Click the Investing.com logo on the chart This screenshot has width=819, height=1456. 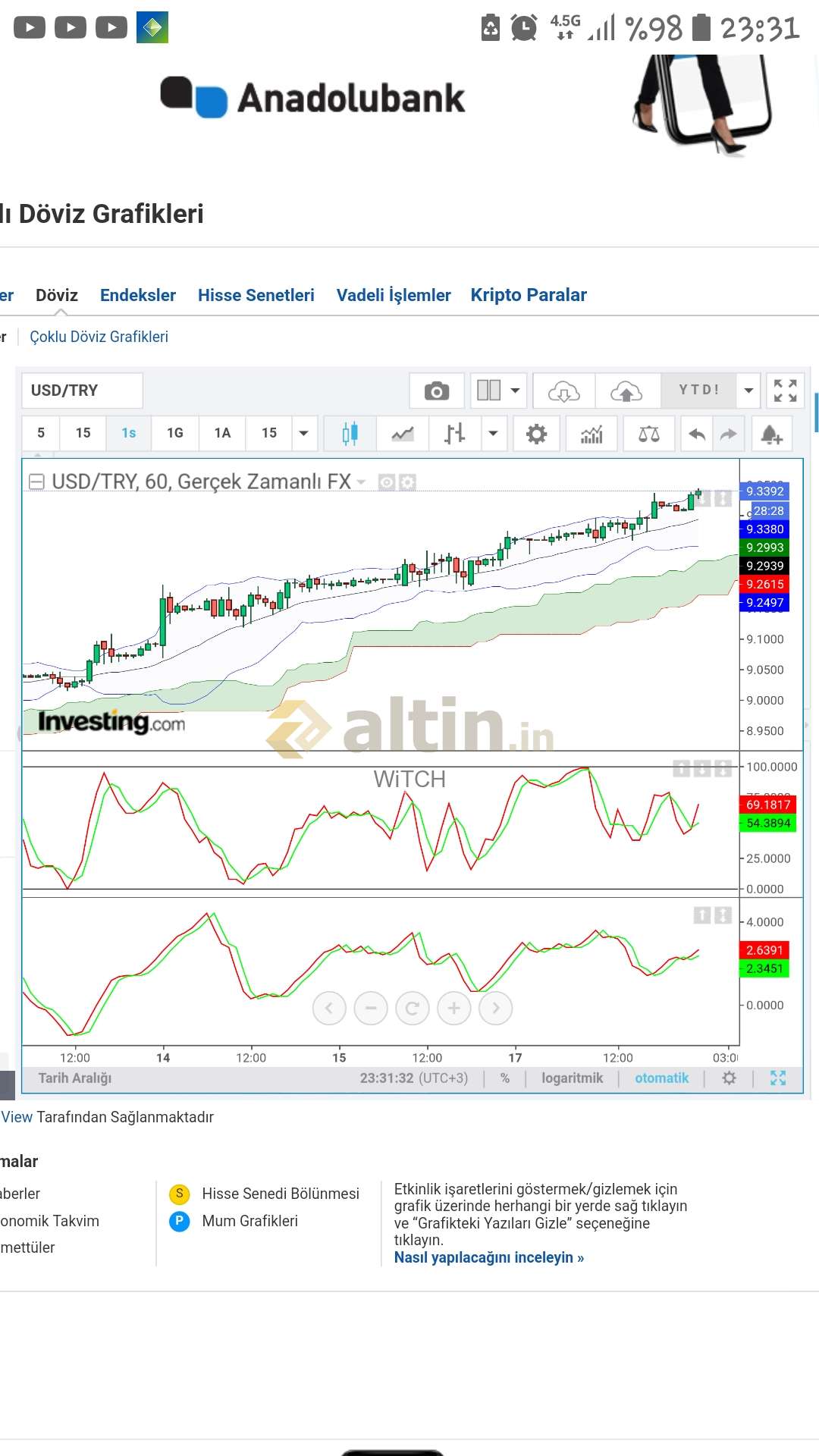click(x=111, y=722)
